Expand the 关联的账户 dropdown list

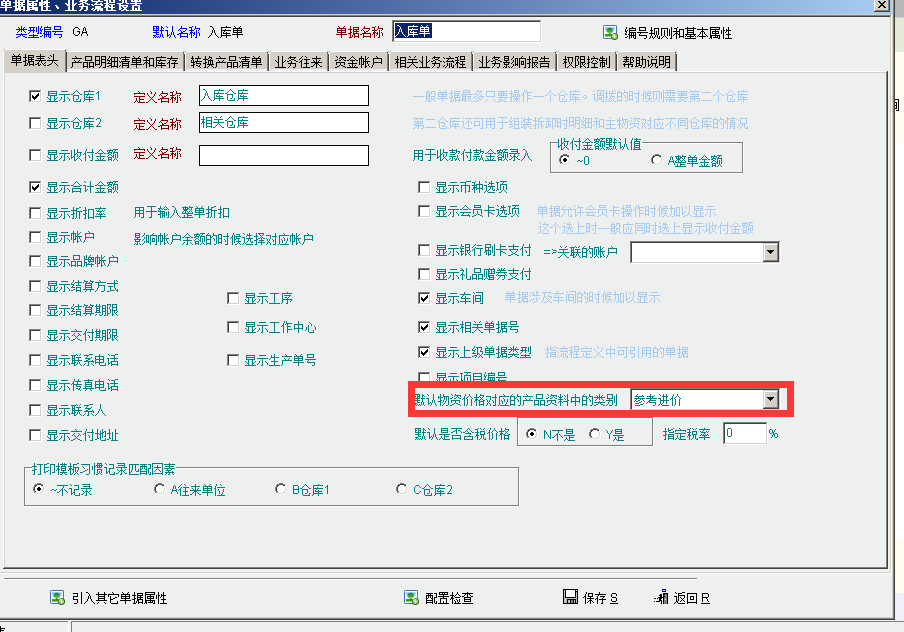click(x=770, y=252)
